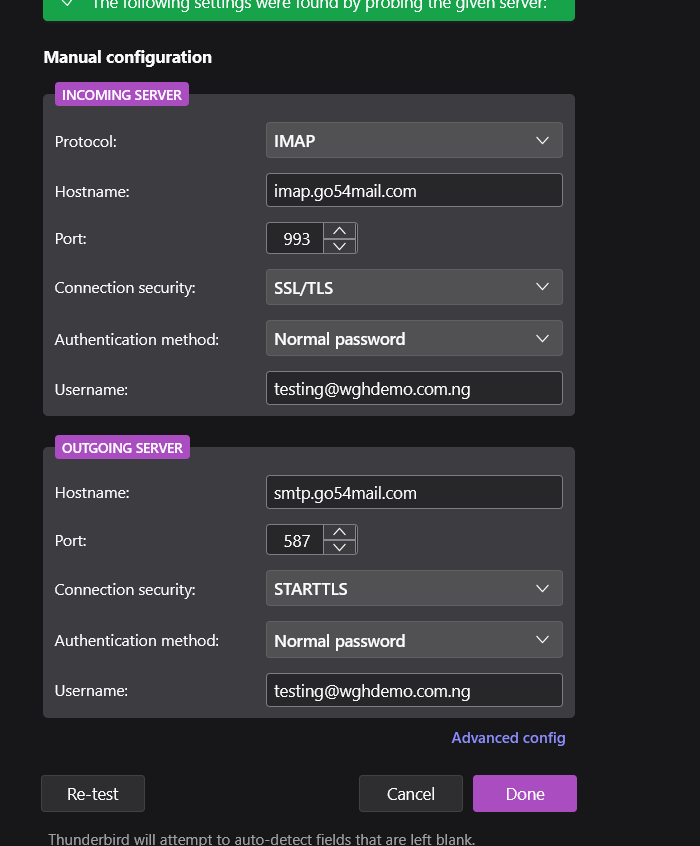Increase outgoing server port with up arrow

(340, 533)
